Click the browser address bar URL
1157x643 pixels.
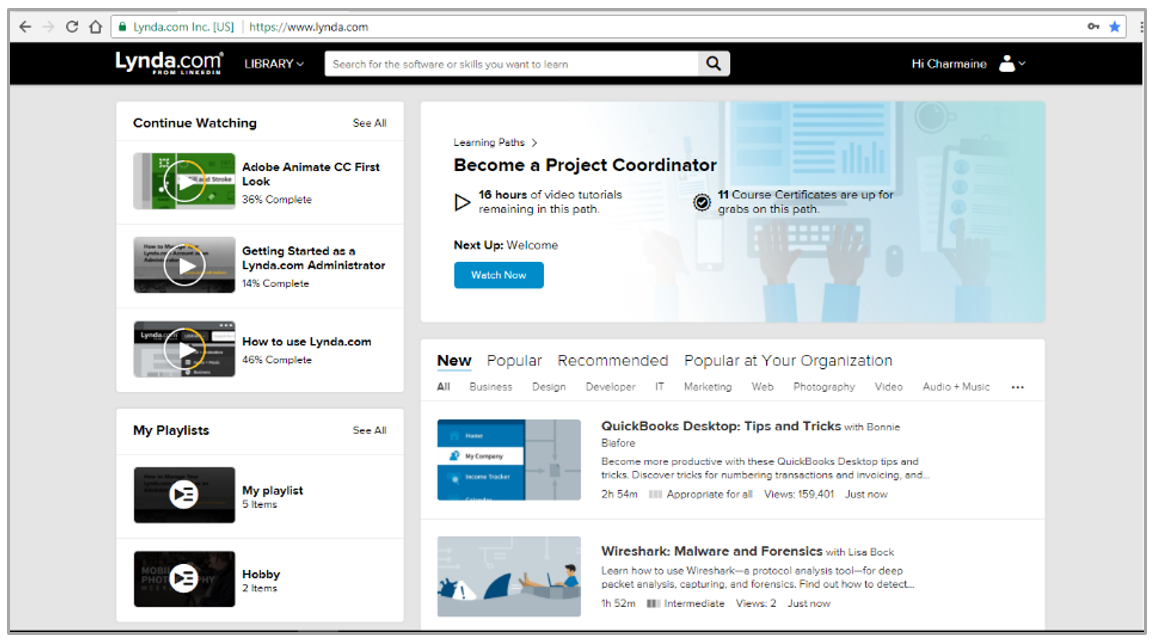[x=308, y=27]
